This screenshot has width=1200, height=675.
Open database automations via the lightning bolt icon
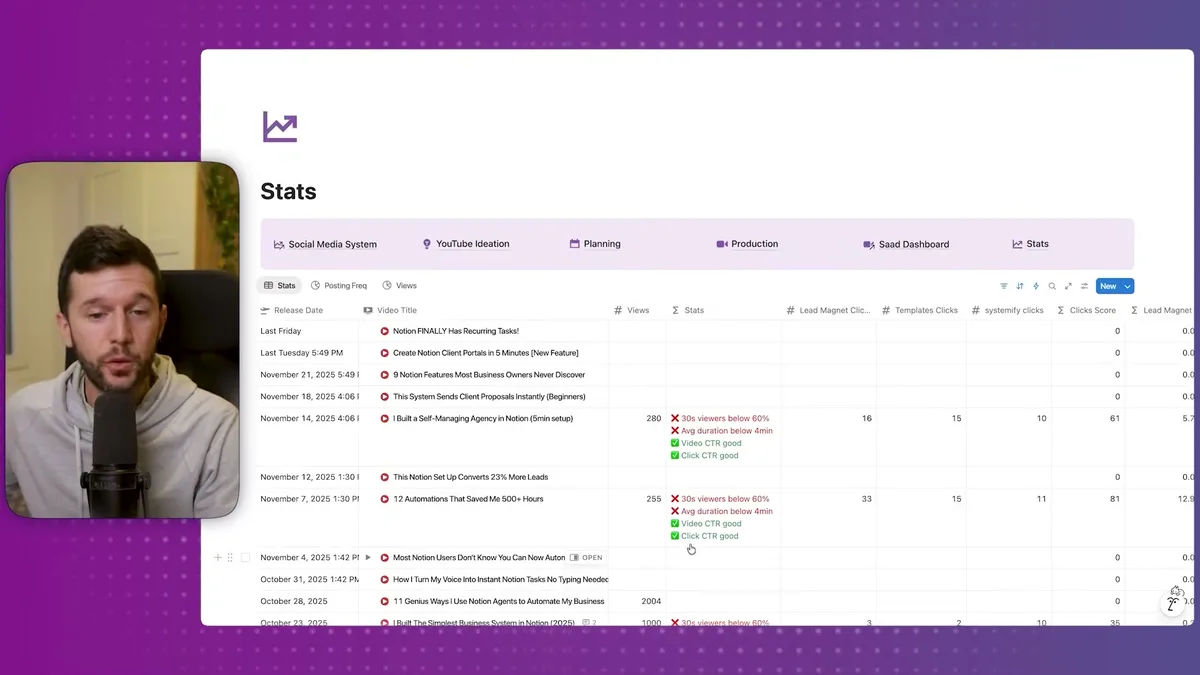[x=1036, y=286]
